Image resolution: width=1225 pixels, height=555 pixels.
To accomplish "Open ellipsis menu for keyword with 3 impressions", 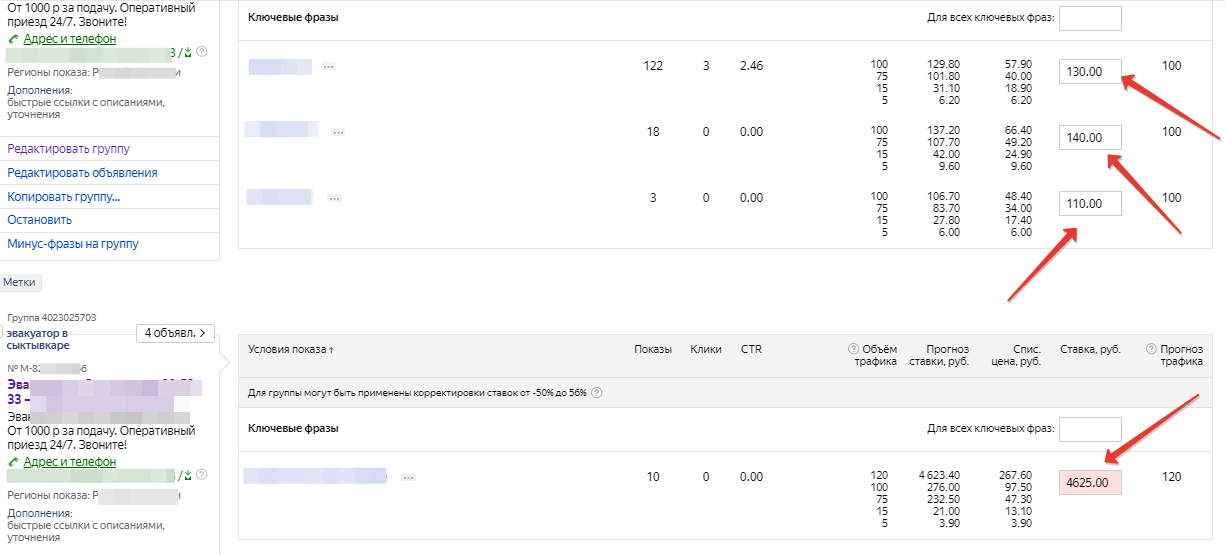I will (335, 198).
